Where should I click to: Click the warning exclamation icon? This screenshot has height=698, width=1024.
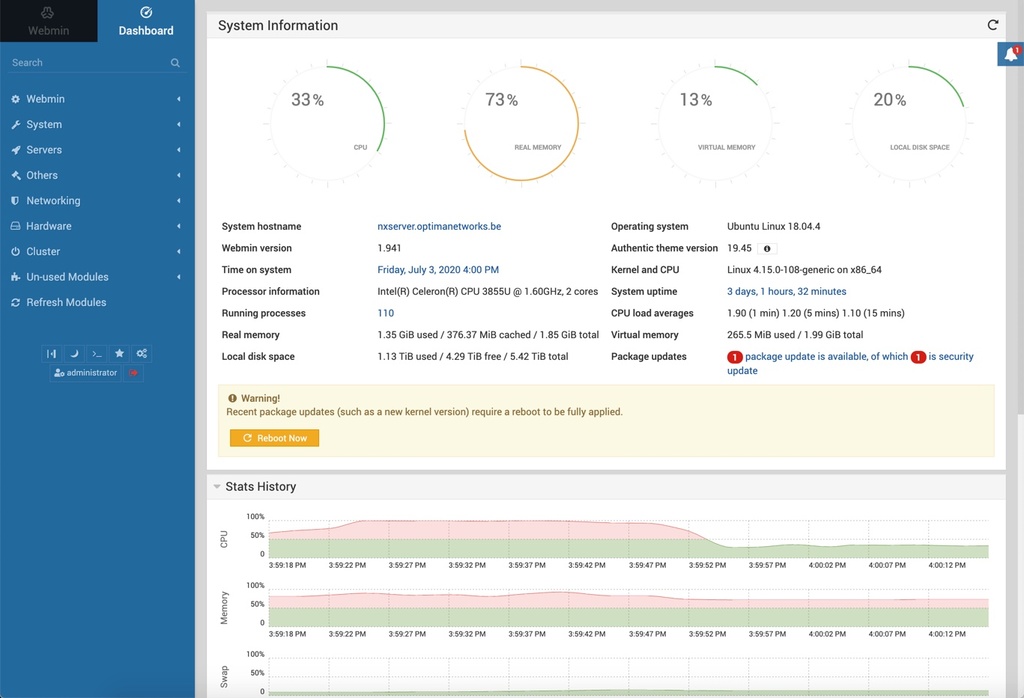point(232,398)
